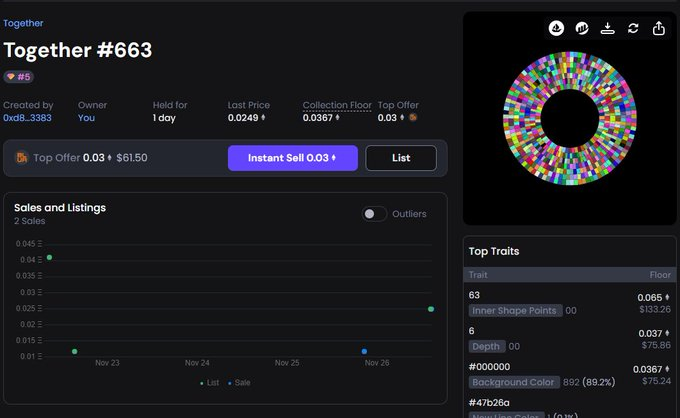Click the Top Traits heading
This screenshot has width=680, height=418.
pos(494,251)
